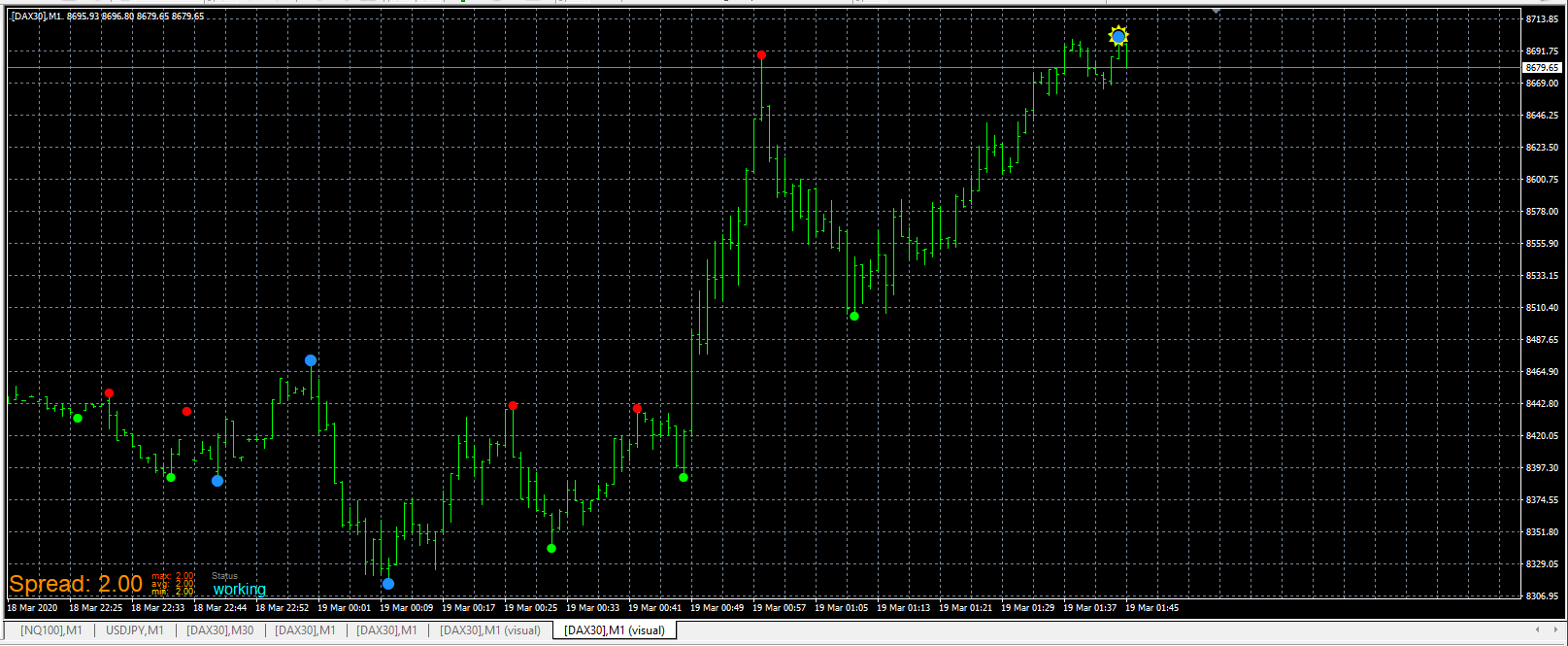
Task: Click the chart shift triangle at chart top
Action: point(1216,12)
